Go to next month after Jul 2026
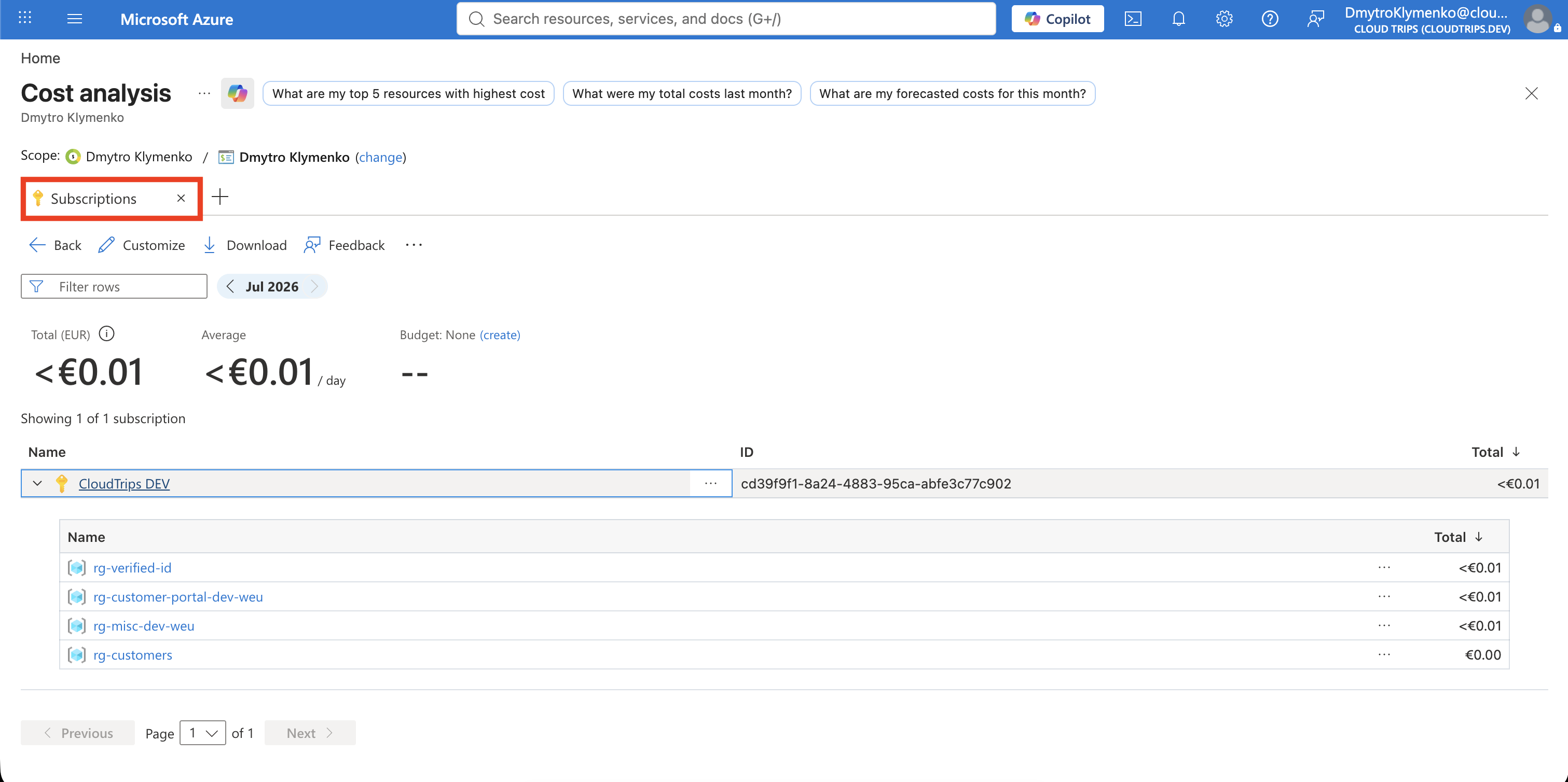The image size is (1568, 782). click(315, 286)
